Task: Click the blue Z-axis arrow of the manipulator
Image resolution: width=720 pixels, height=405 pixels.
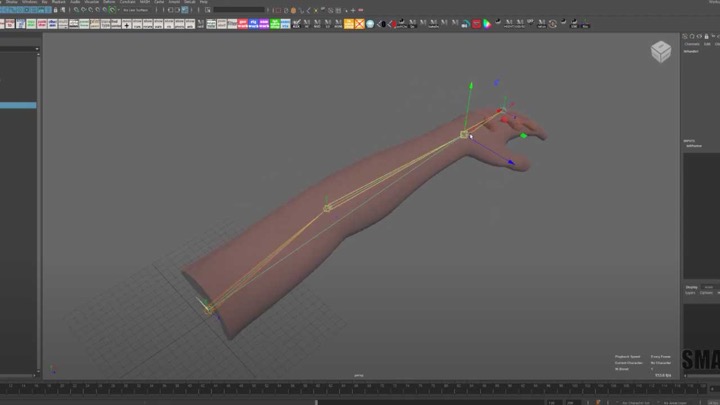Action: pyautogui.click(x=511, y=162)
